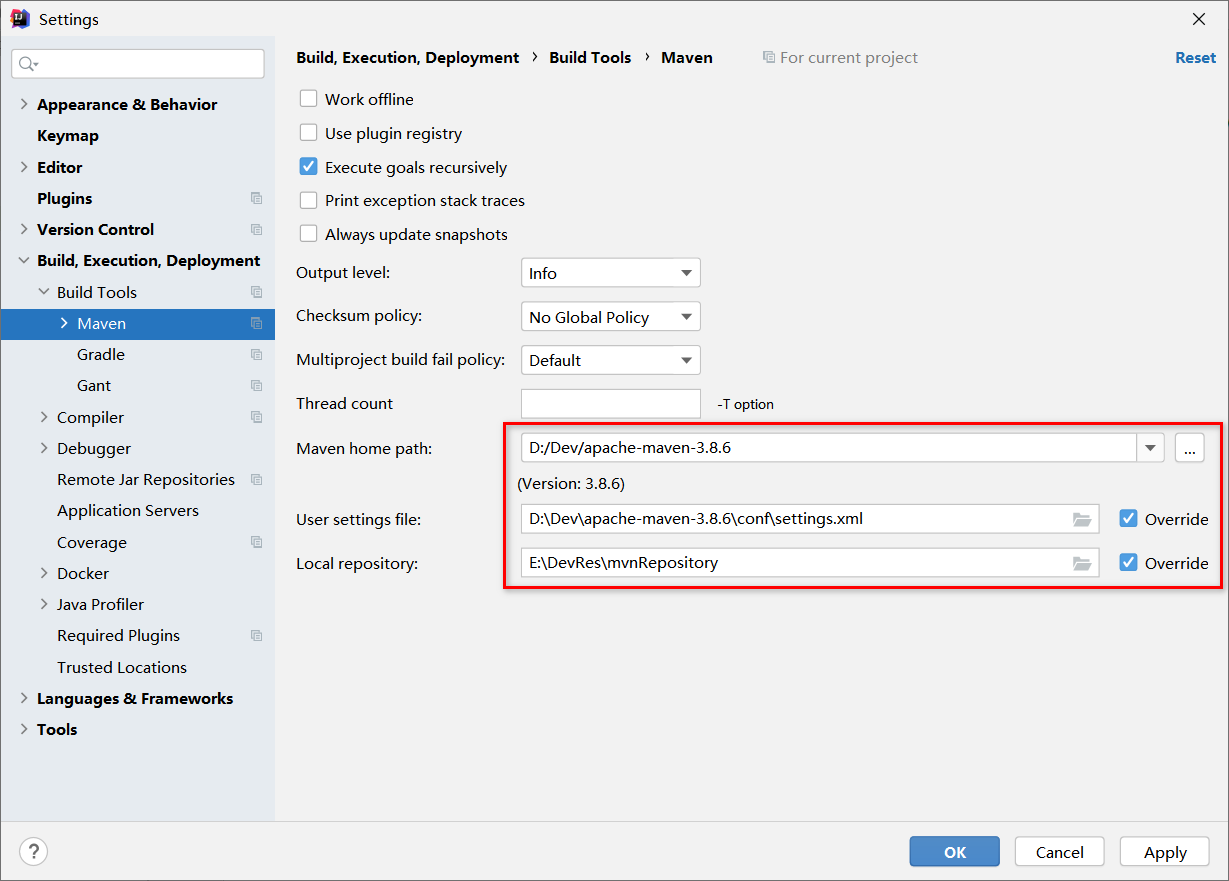1229x881 pixels.
Task: Collapse the Build Tools node
Action: click(x=44, y=292)
